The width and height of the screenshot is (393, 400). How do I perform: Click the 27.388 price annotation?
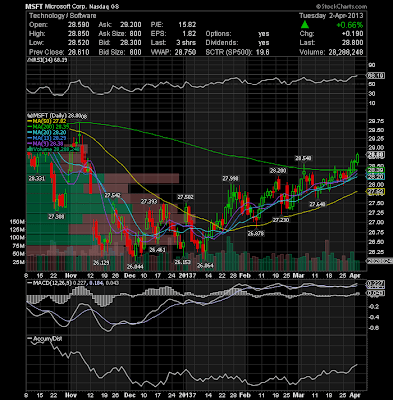(x=56, y=217)
